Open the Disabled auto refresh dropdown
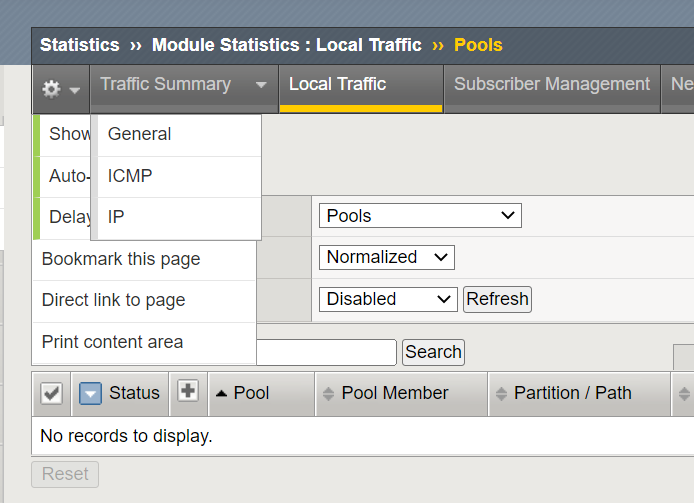This screenshot has height=504, width=695. pos(387,299)
